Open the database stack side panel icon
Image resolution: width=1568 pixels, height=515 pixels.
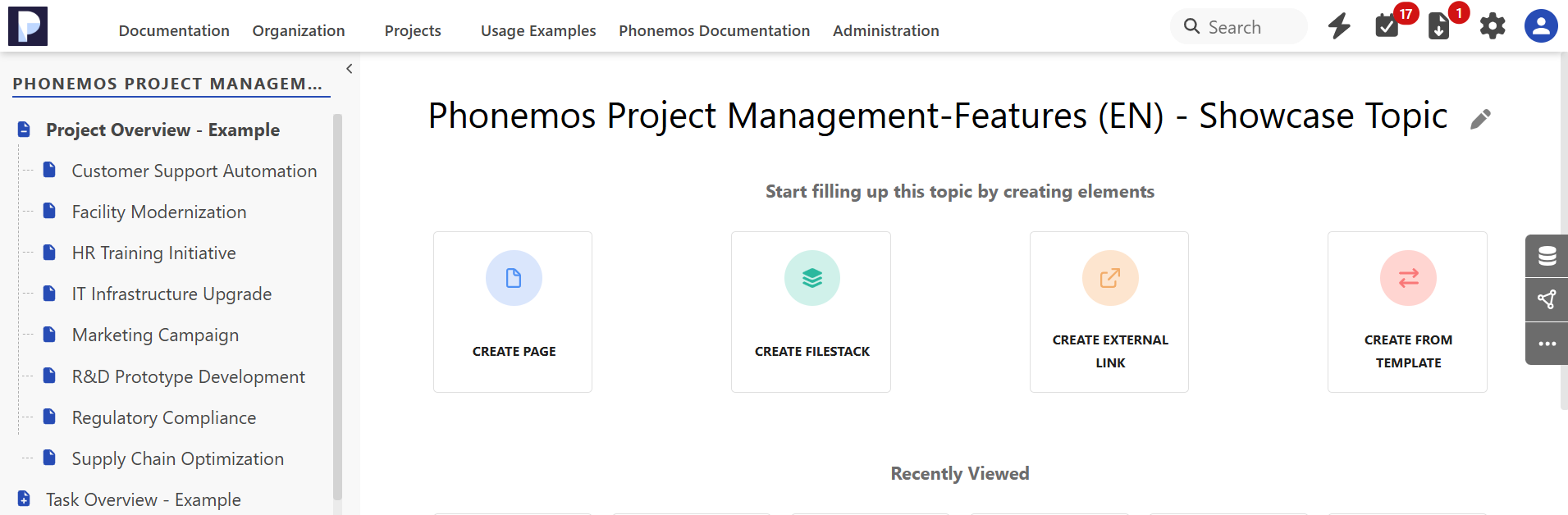coord(1547,256)
